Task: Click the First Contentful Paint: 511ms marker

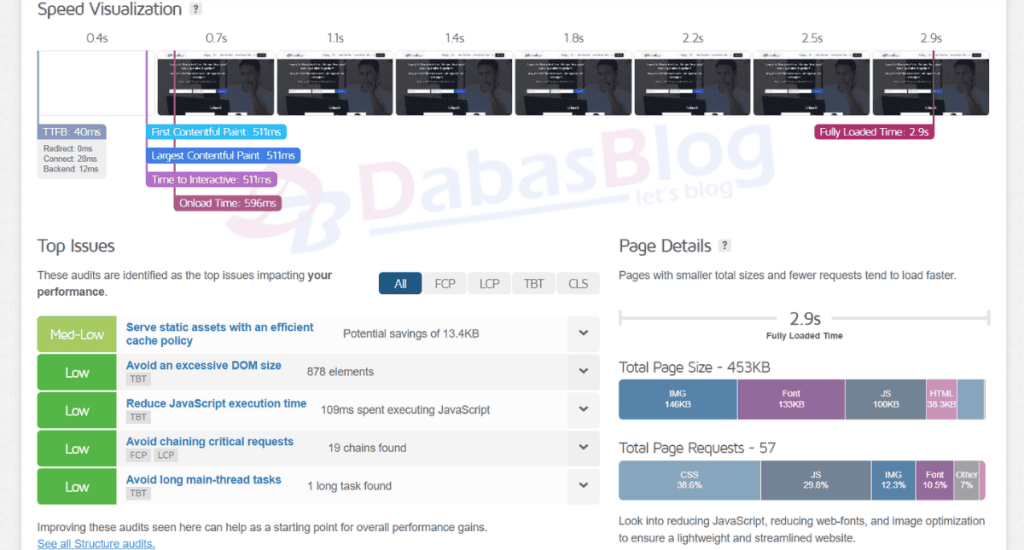Action: (216, 132)
